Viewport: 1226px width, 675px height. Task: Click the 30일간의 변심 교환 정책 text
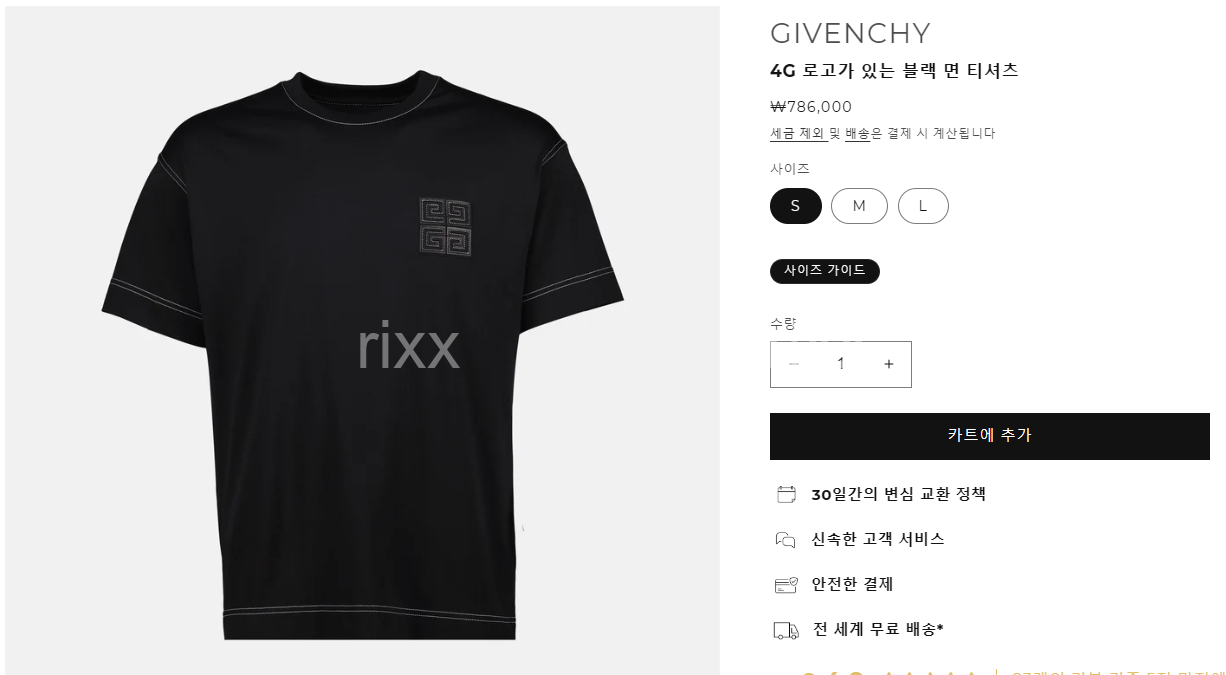(x=899, y=494)
